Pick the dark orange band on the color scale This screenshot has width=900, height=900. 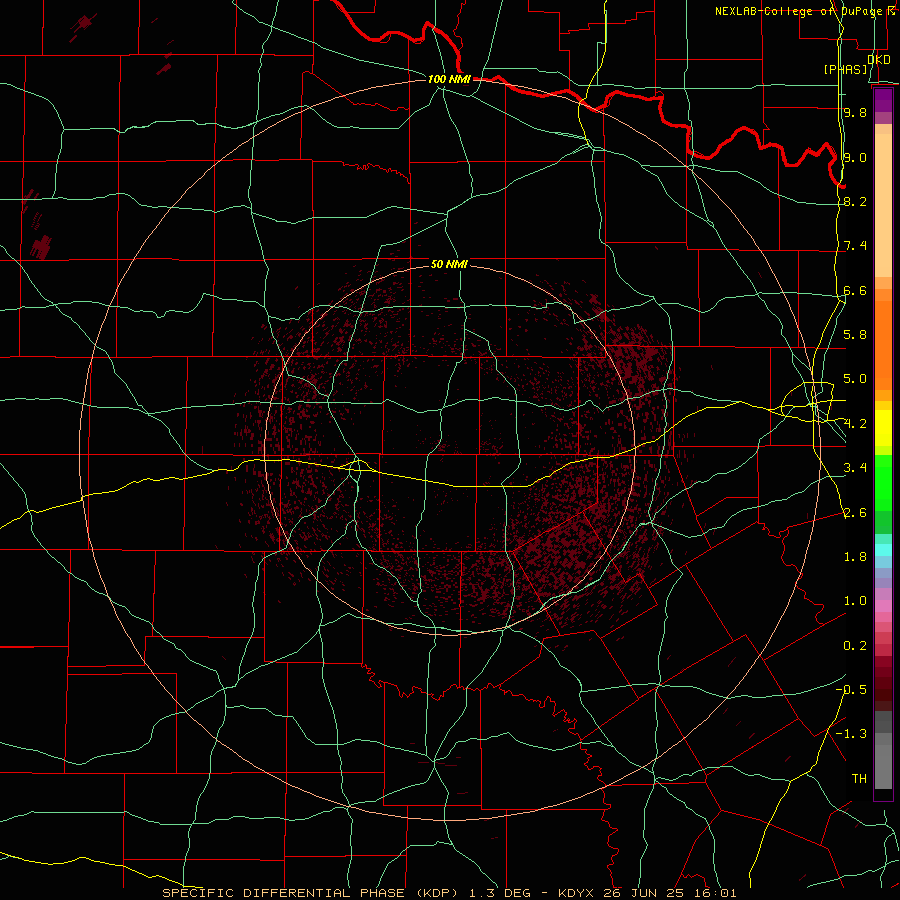tap(883, 345)
